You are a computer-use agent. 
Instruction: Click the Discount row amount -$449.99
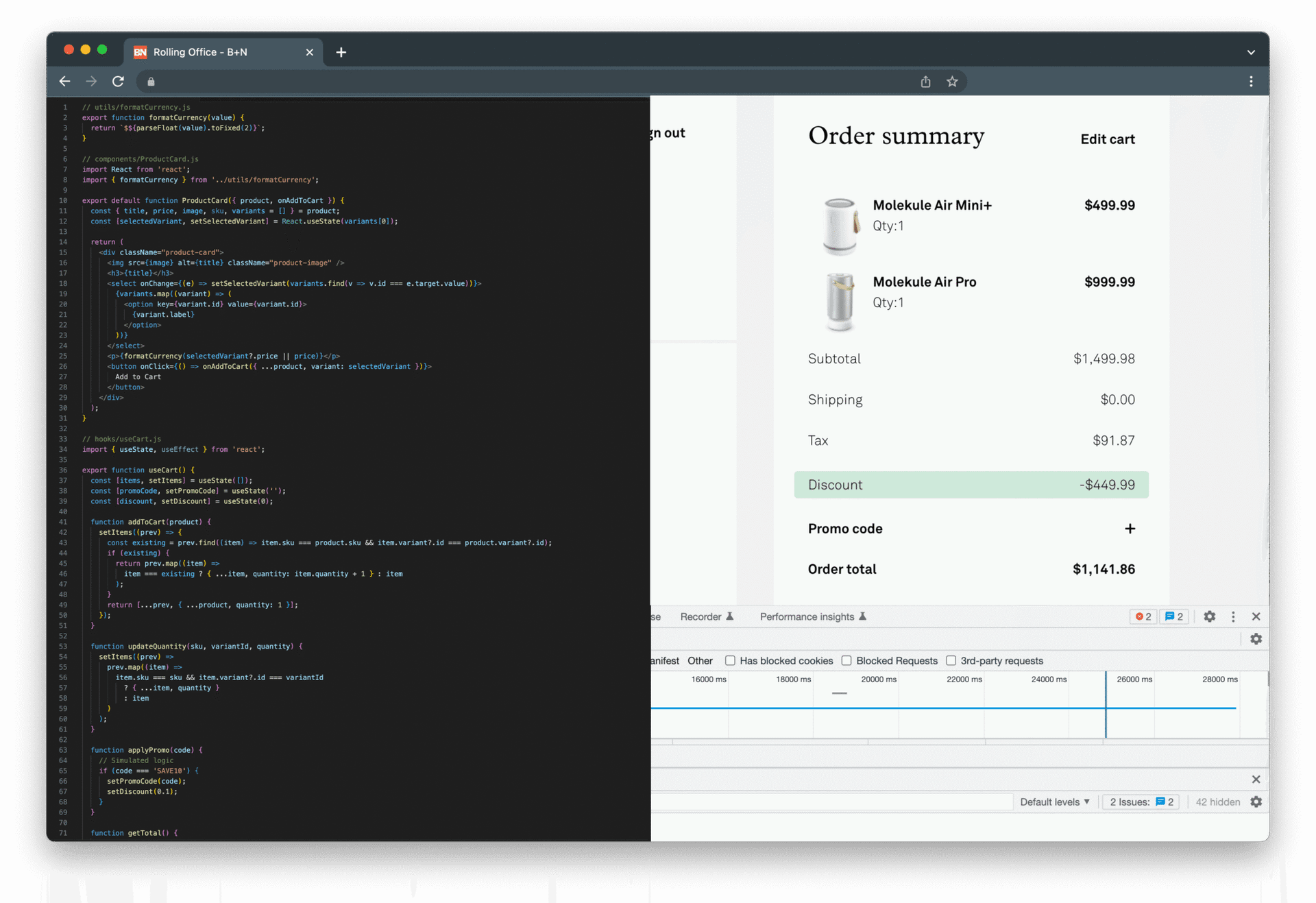tap(1107, 485)
